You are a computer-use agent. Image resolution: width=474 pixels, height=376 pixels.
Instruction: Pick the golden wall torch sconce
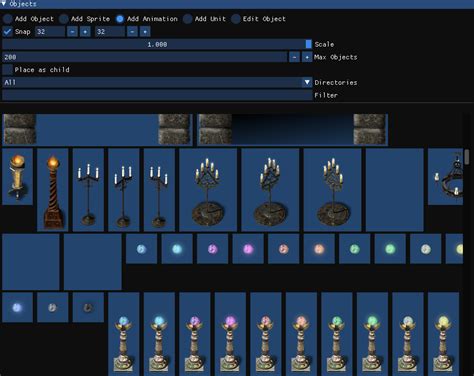18,176
